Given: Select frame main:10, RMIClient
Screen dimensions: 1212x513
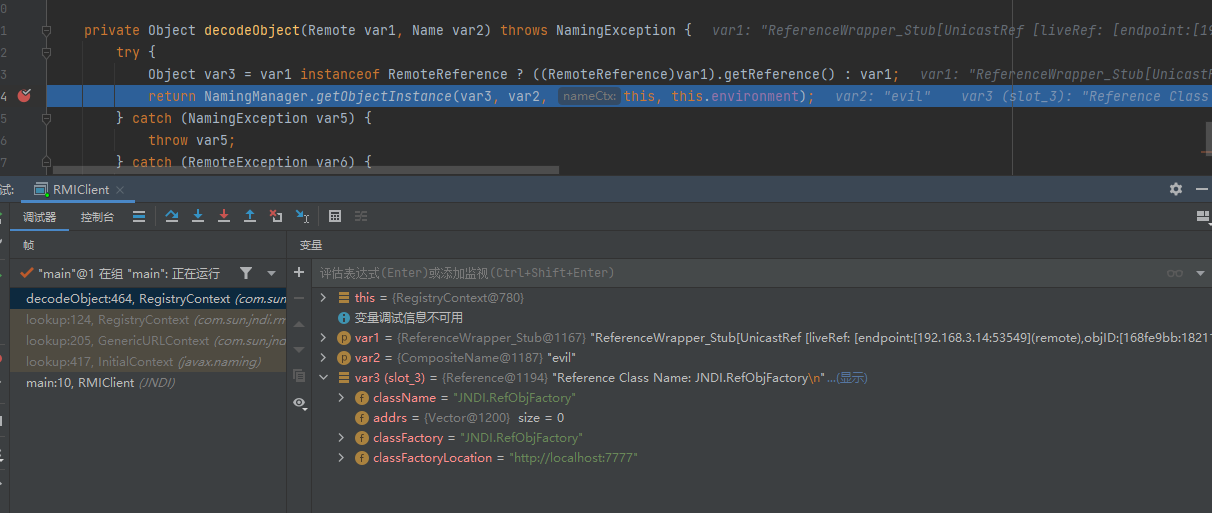Looking at the screenshot, I should point(148,383).
